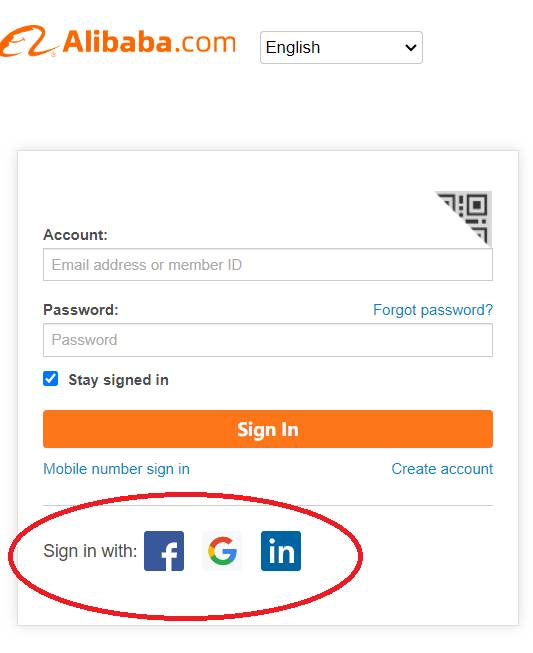Sign in with the Google icon

tap(222, 551)
